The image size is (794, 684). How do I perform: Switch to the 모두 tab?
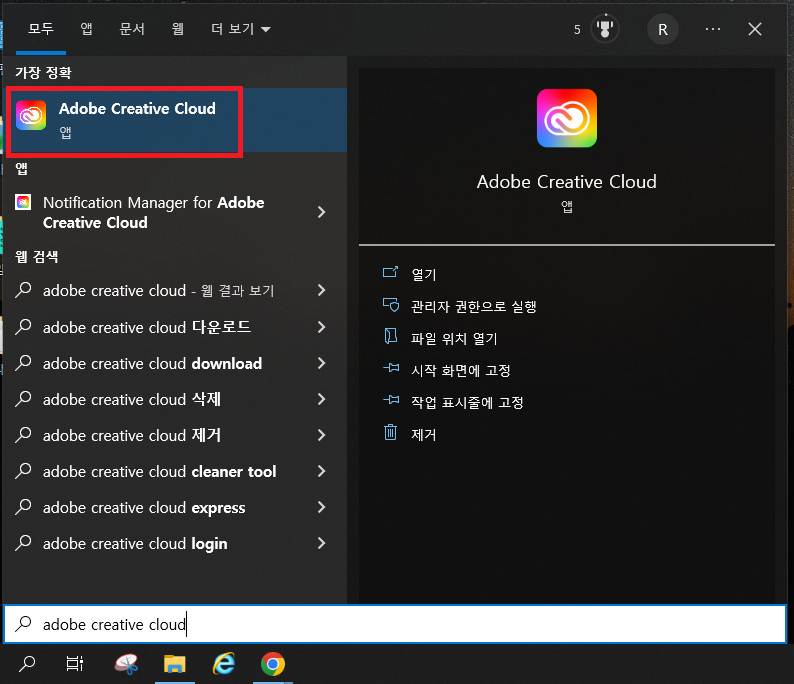[41, 29]
